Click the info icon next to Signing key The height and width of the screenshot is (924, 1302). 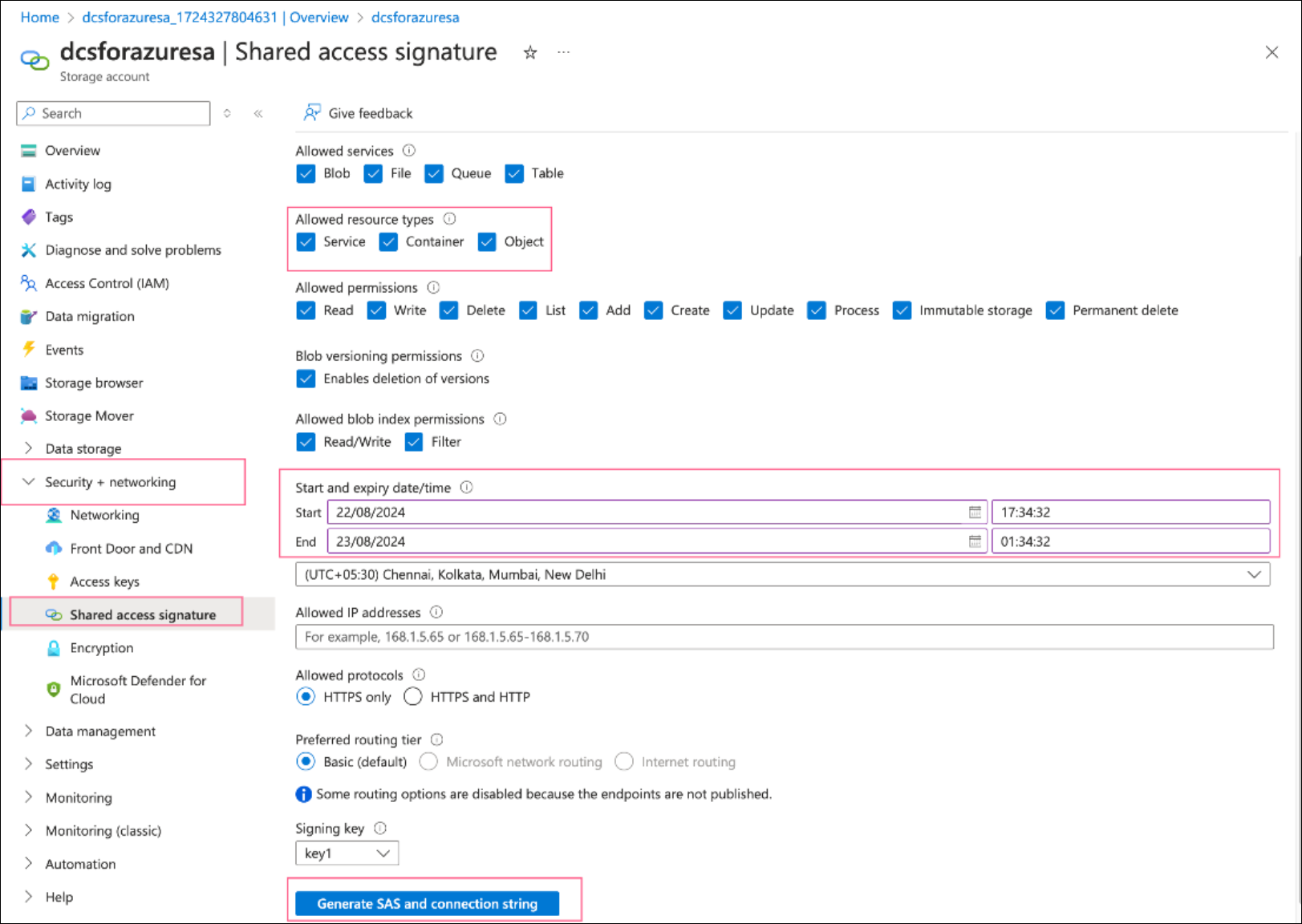(x=380, y=829)
